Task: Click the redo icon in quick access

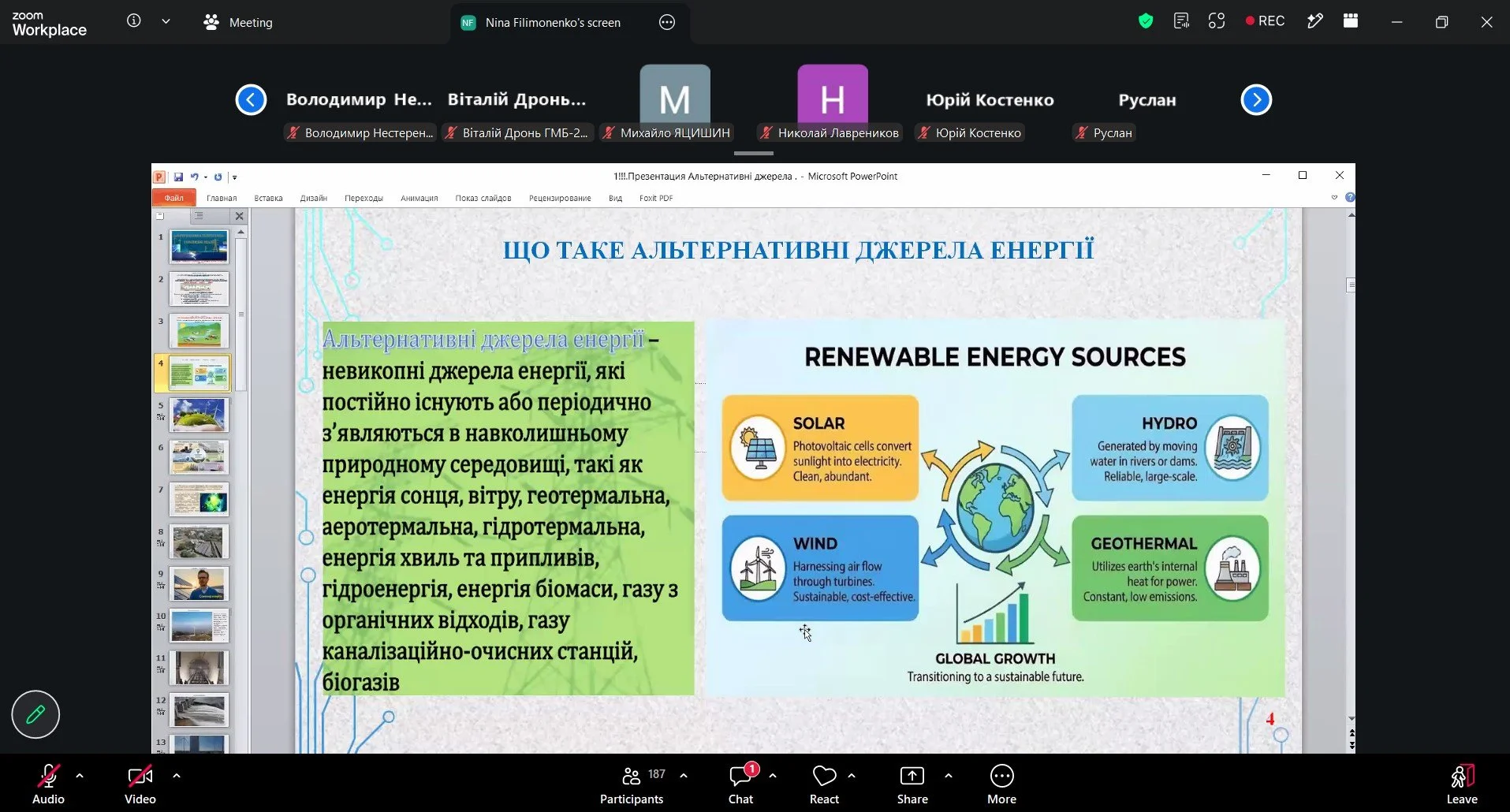Action: click(218, 177)
